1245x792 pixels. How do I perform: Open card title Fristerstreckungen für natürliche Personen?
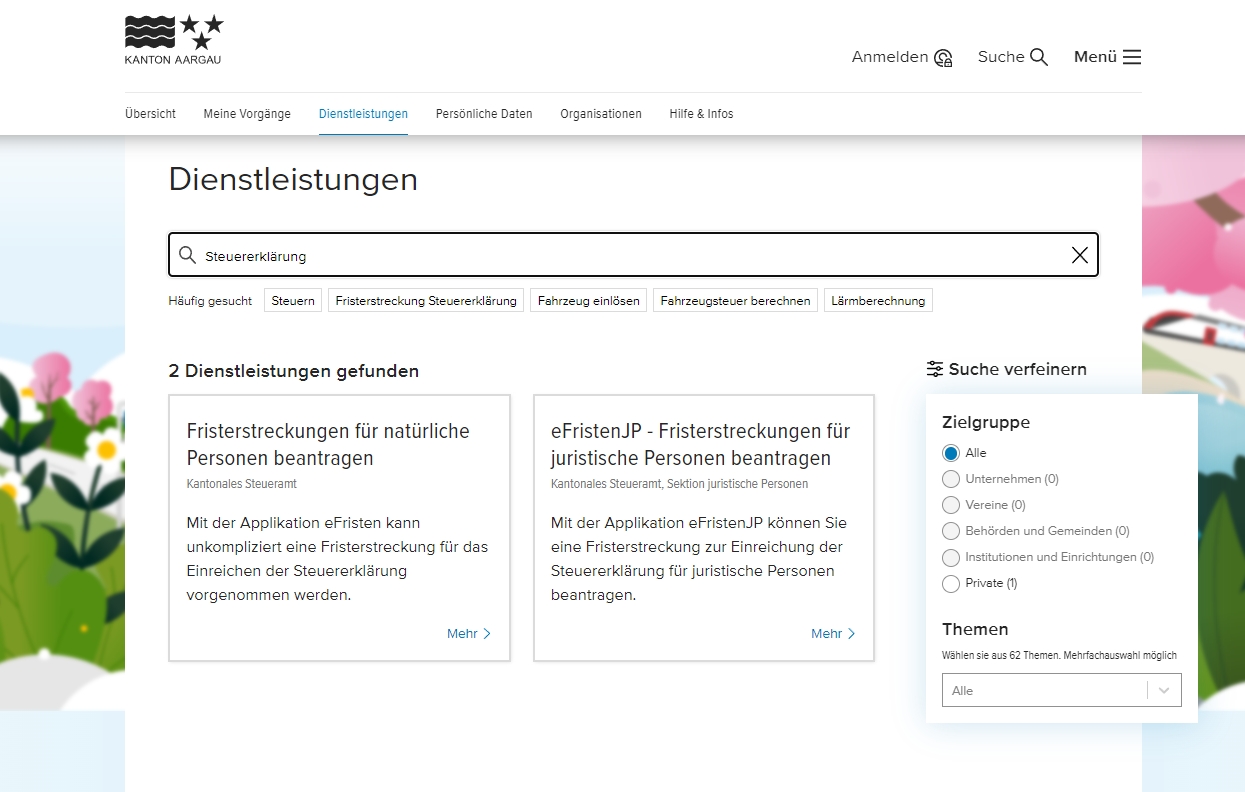(x=328, y=445)
